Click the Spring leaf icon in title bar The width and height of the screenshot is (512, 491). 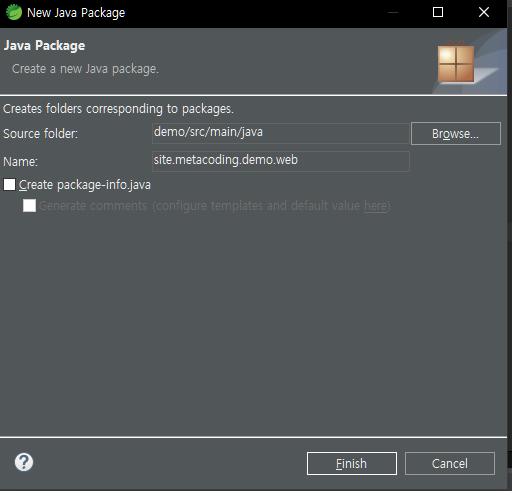click(14, 12)
